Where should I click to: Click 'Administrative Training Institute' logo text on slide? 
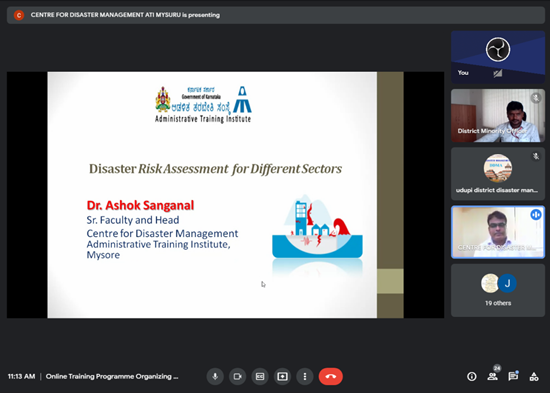tap(203, 119)
